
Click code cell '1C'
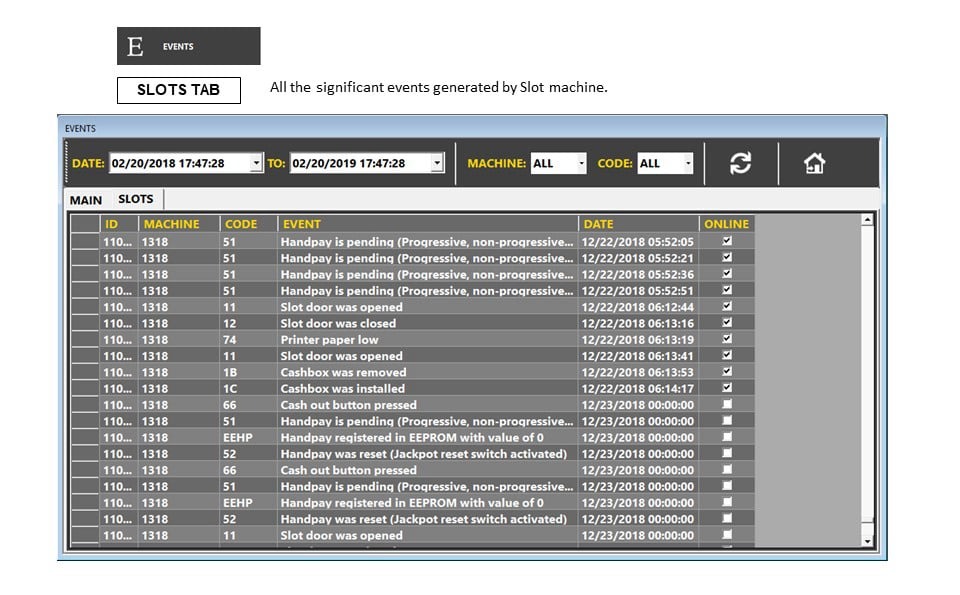(x=249, y=389)
